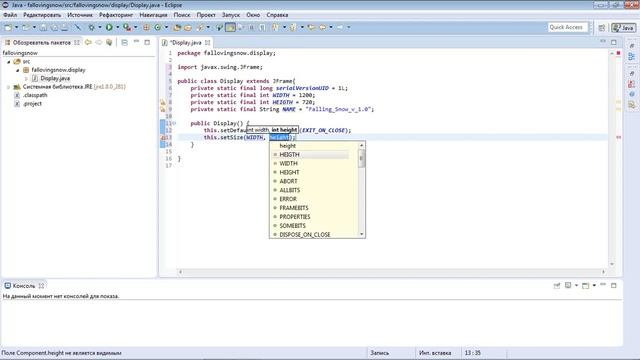Open the Run button dropdown arrow
Screen dimensions: 640x360
118,27
